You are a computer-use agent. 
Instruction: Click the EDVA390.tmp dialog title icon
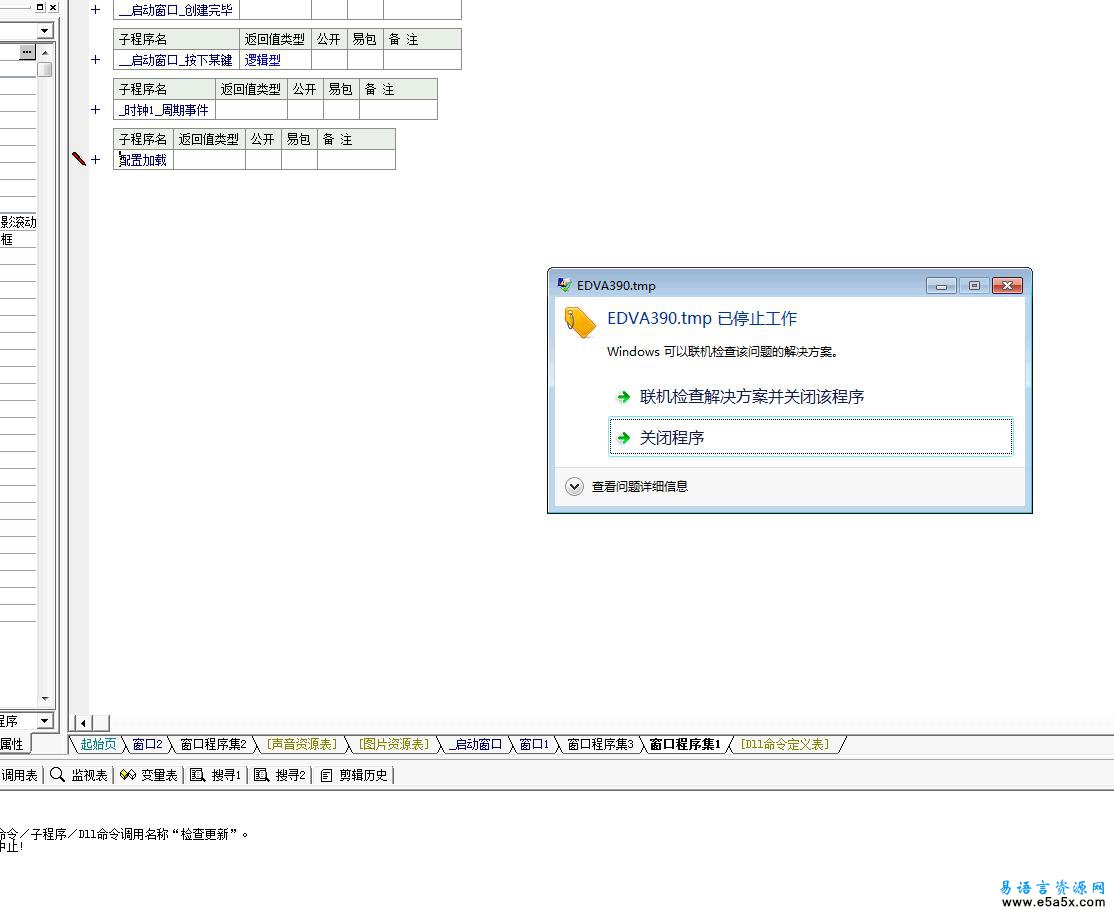[x=564, y=285]
